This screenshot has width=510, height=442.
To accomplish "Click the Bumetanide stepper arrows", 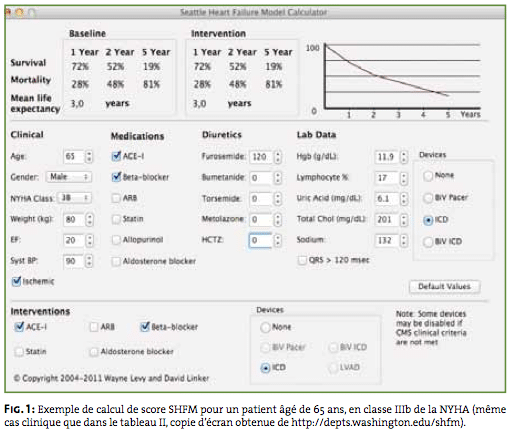I will click(x=277, y=178).
